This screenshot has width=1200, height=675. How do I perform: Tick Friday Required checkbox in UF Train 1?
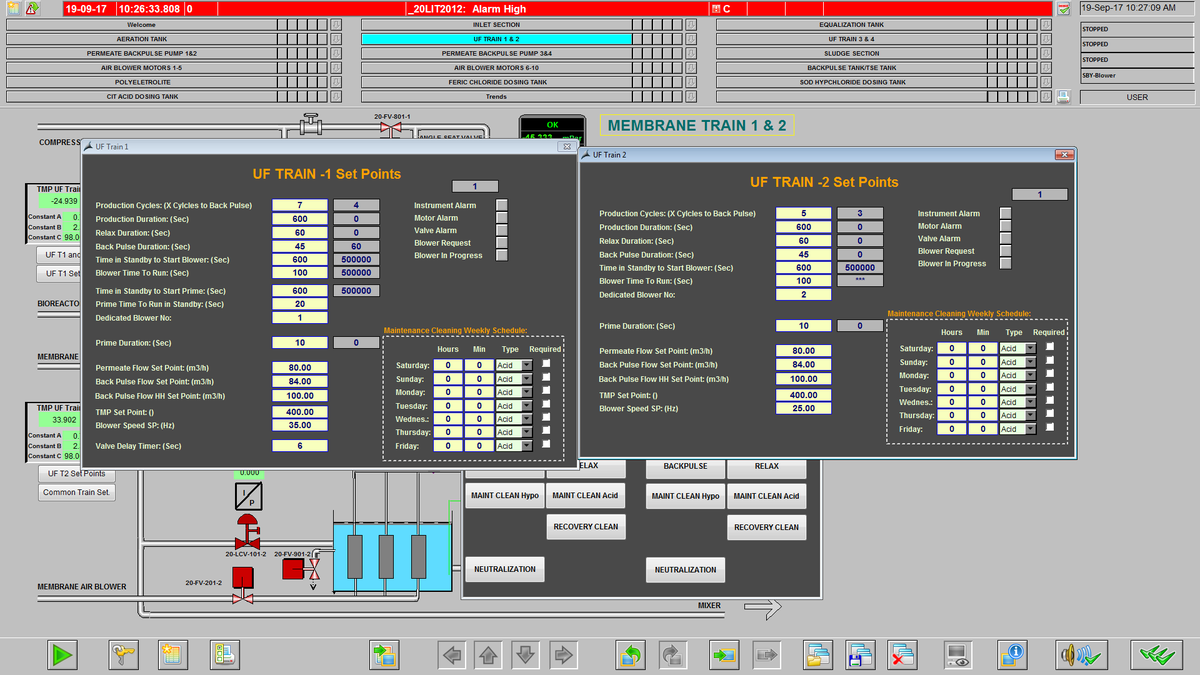tap(546, 444)
